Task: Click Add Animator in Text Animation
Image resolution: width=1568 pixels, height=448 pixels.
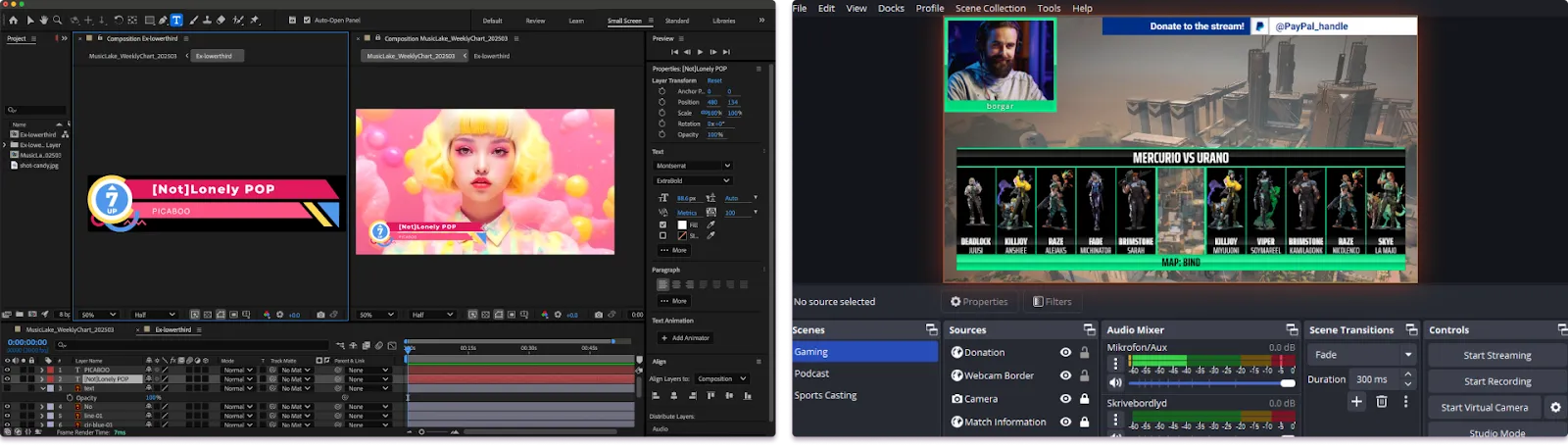Action: coord(685,337)
